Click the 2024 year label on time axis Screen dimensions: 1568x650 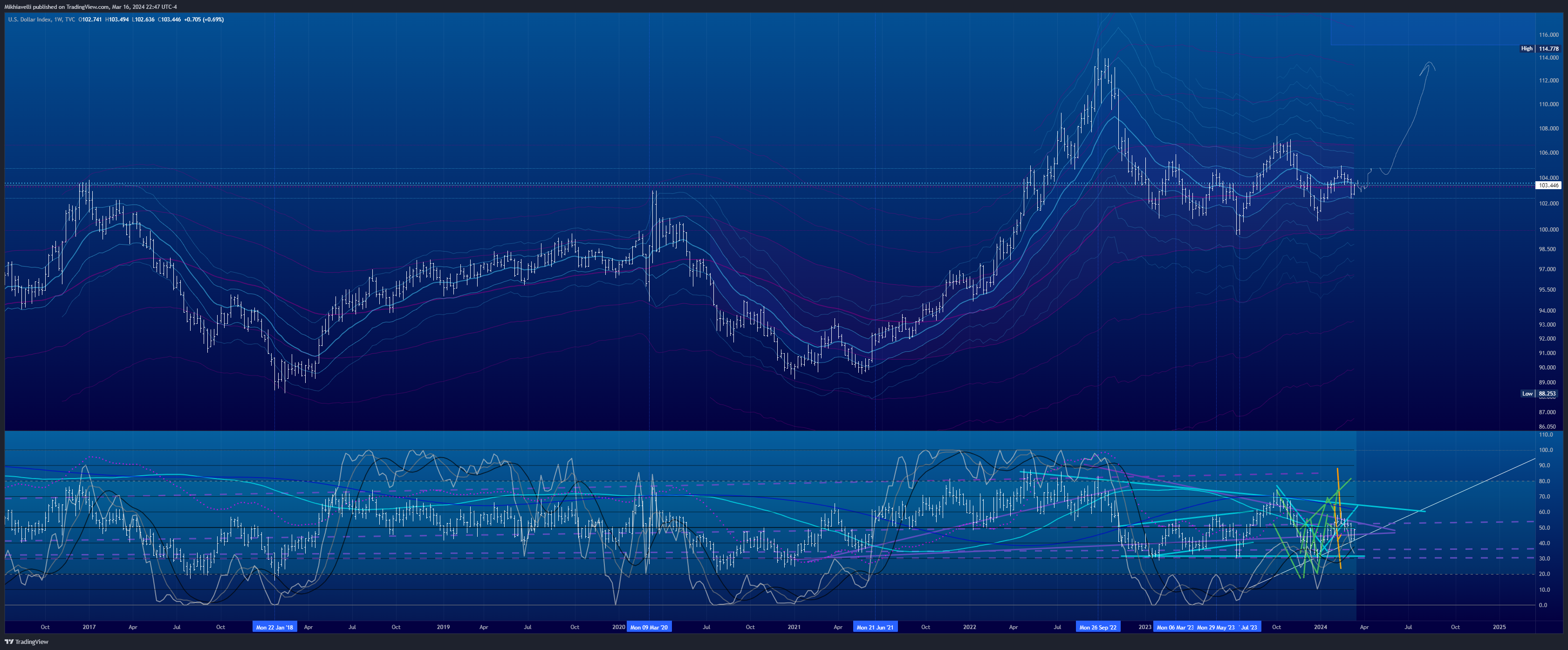pos(1320,627)
